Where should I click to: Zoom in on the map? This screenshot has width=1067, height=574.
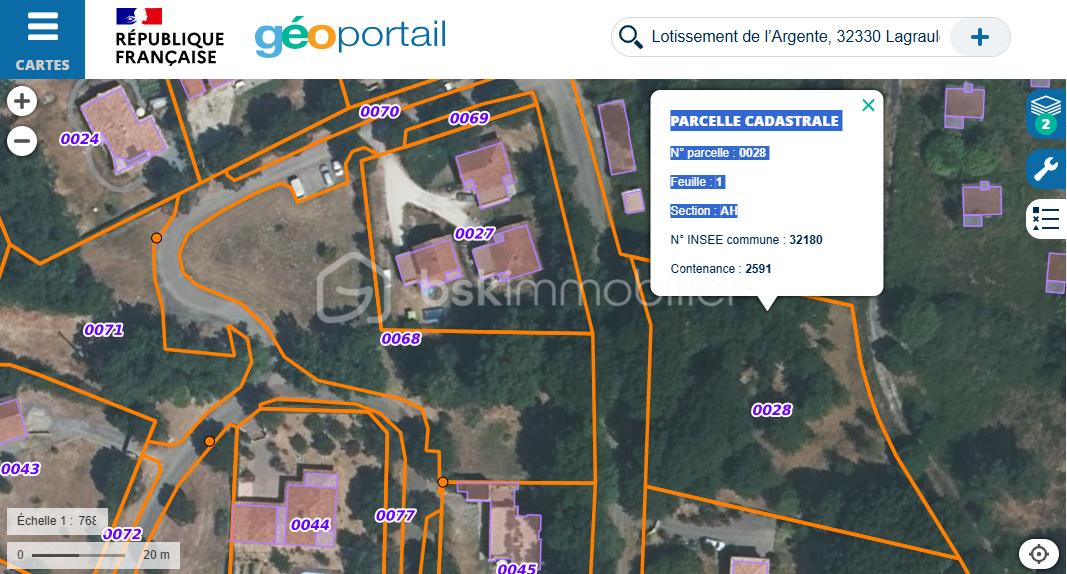(22, 101)
